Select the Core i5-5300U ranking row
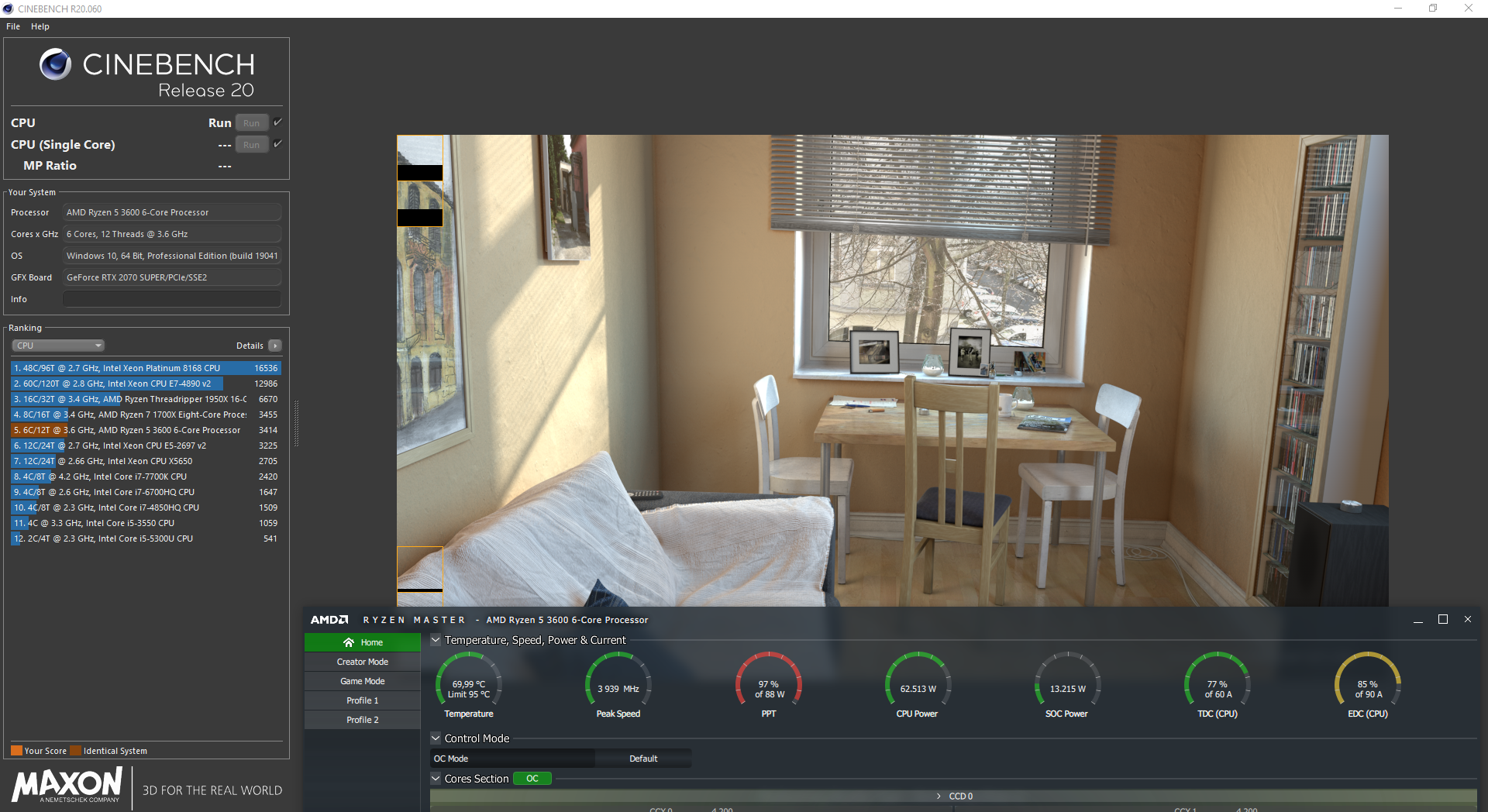Viewport: 1488px width, 812px height. pyautogui.click(x=146, y=538)
